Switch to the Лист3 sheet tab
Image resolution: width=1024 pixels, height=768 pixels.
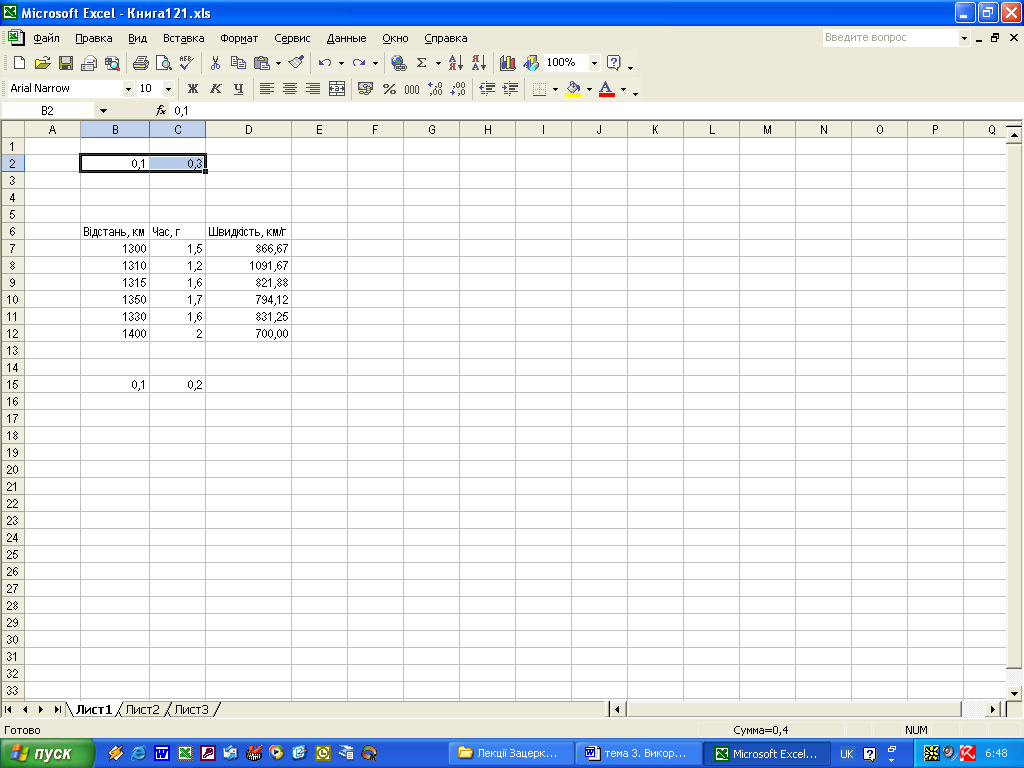coord(191,709)
